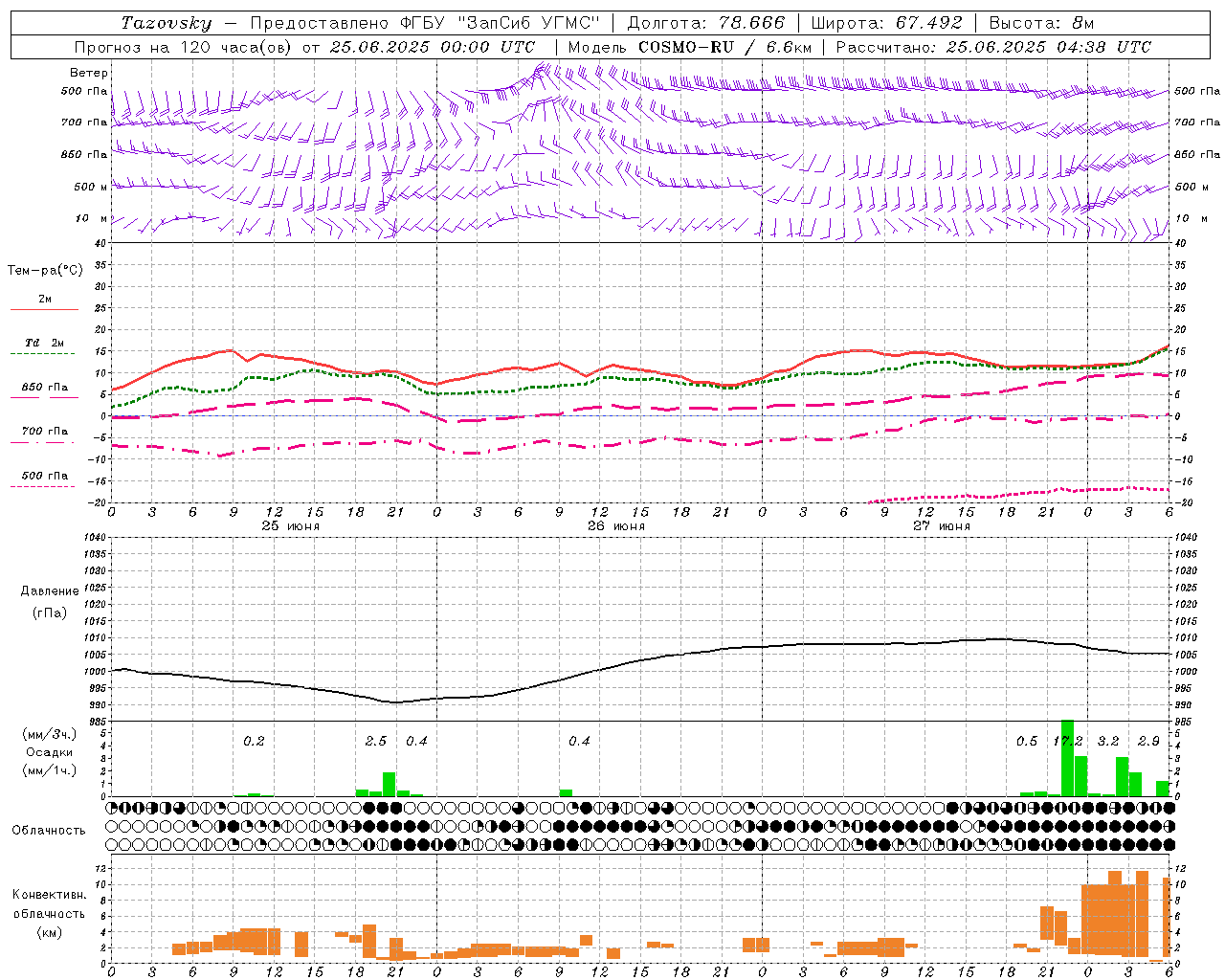Click the 2.9 precipitation value
This screenshot has height=980, width=1225.
(x=1148, y=742)
